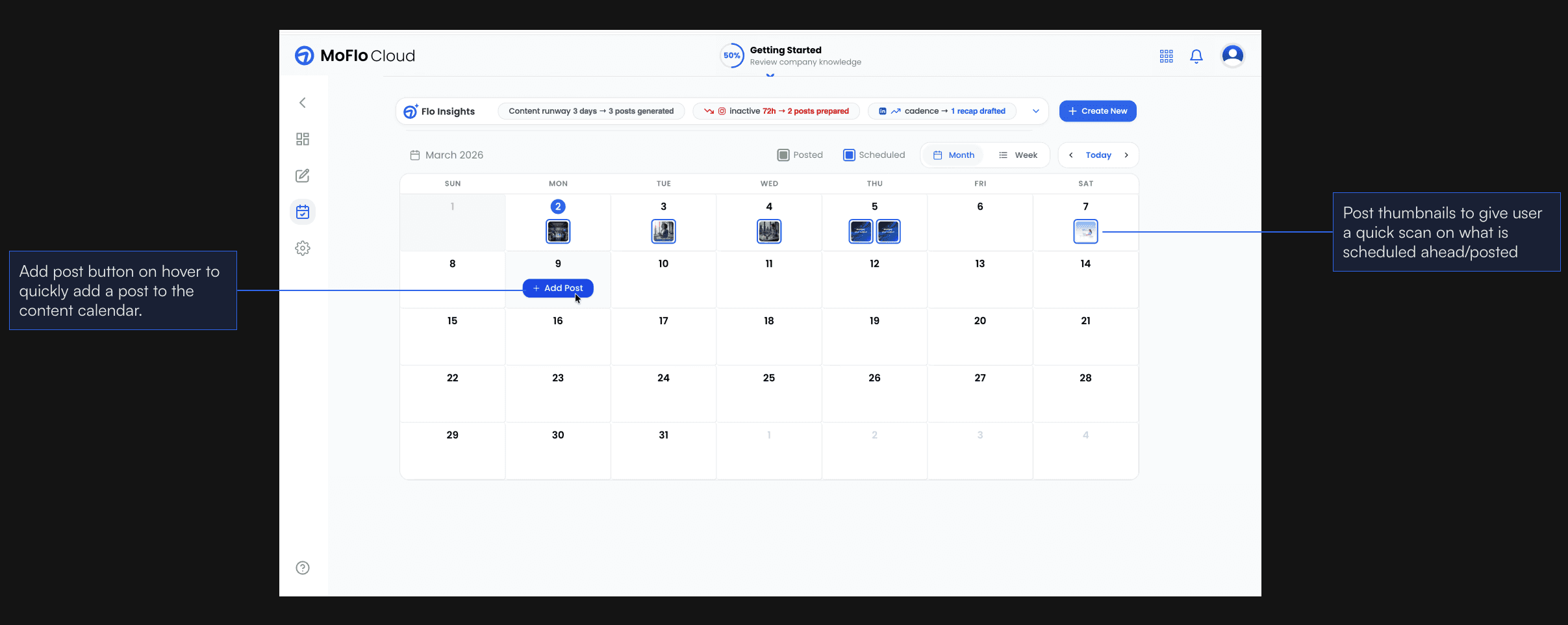Click the Flo Insights sparkle logo
Screen dimensions: 1568x625
[x=411, y=110]
